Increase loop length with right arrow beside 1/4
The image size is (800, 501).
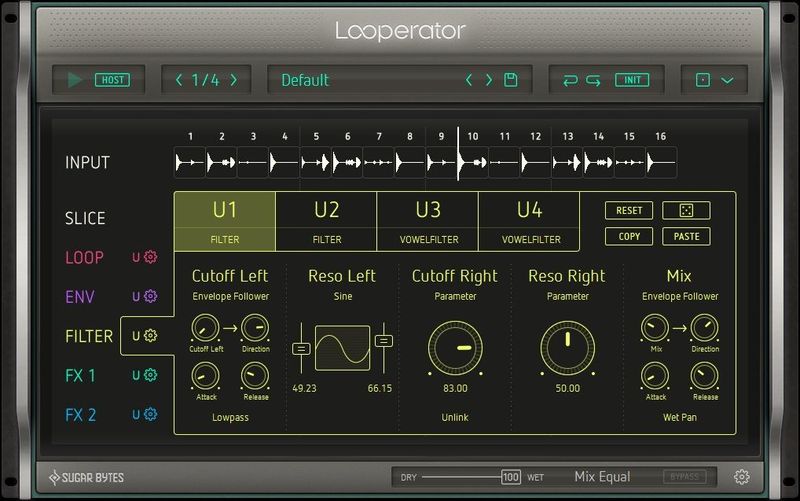tap(234, 80)
